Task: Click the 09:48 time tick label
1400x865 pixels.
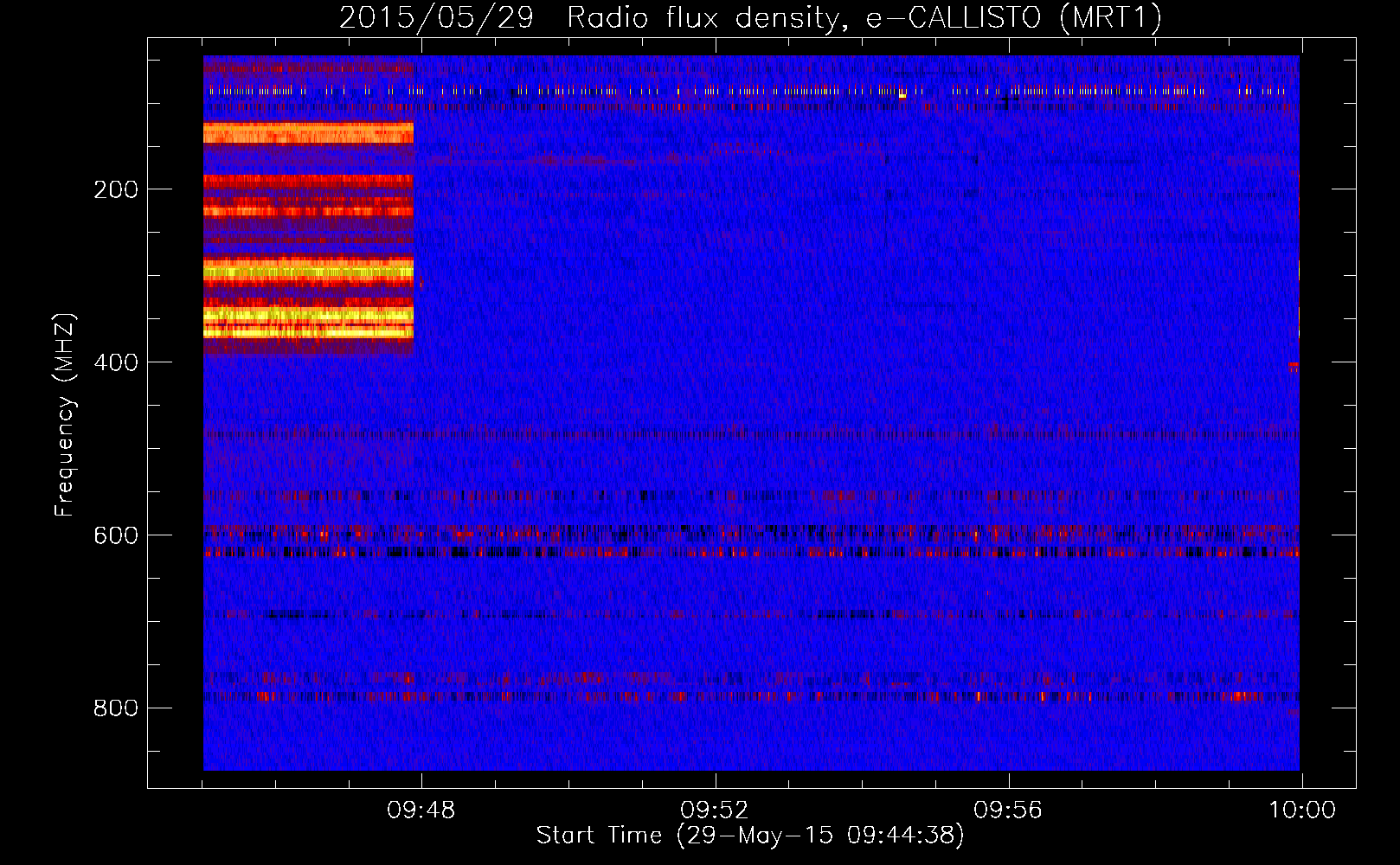Action: click(x=421, y=811)
